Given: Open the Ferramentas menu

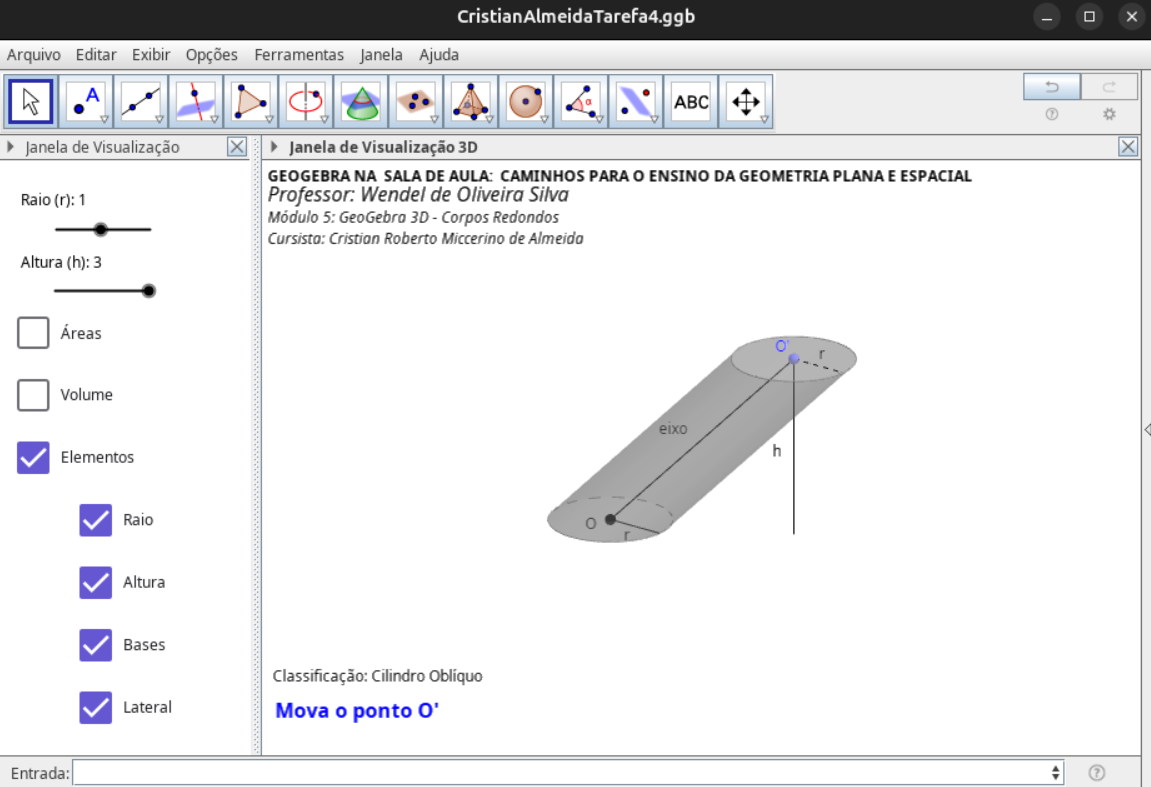Looking at the screenshot, I should point(298,55).
